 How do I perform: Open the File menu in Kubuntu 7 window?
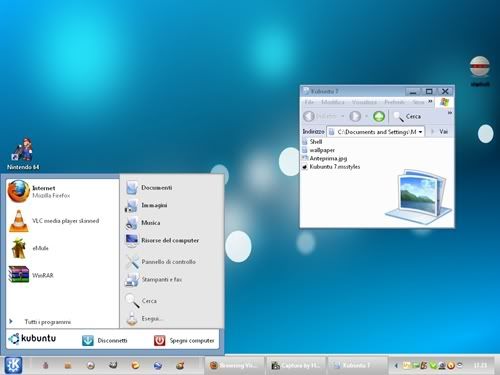click(x=309, y=102)
